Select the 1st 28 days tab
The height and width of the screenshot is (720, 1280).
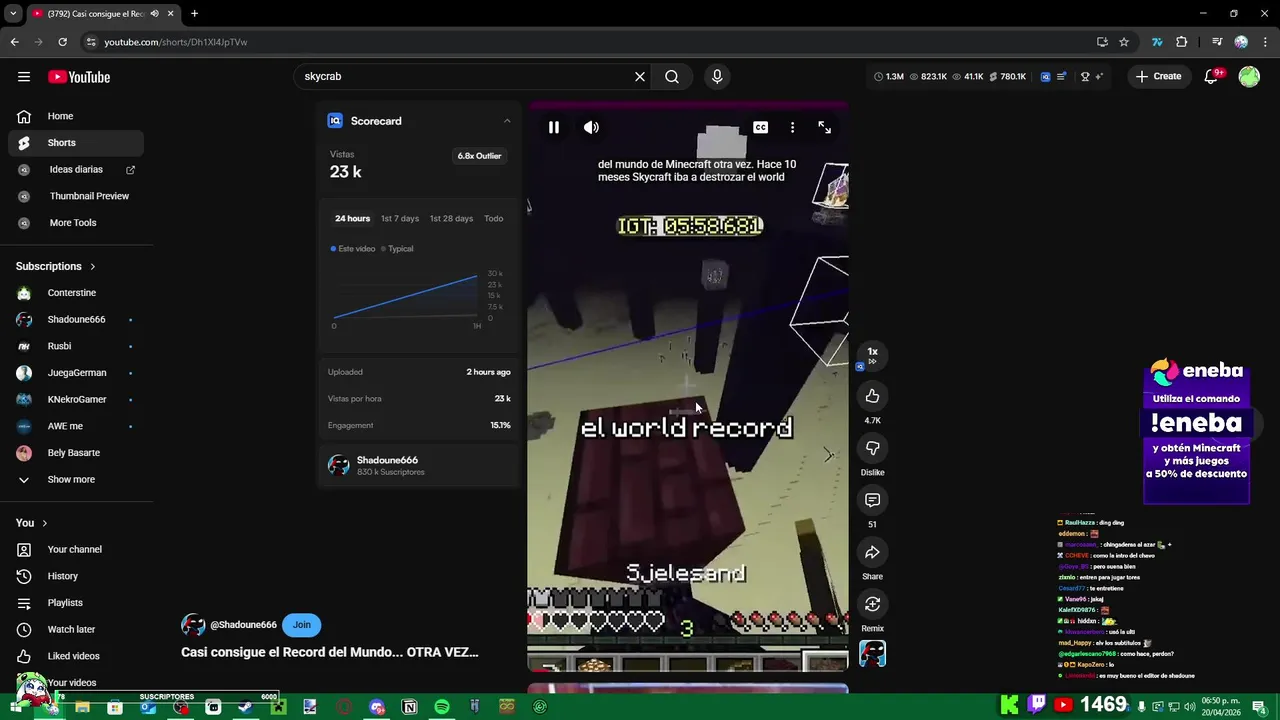451,218
